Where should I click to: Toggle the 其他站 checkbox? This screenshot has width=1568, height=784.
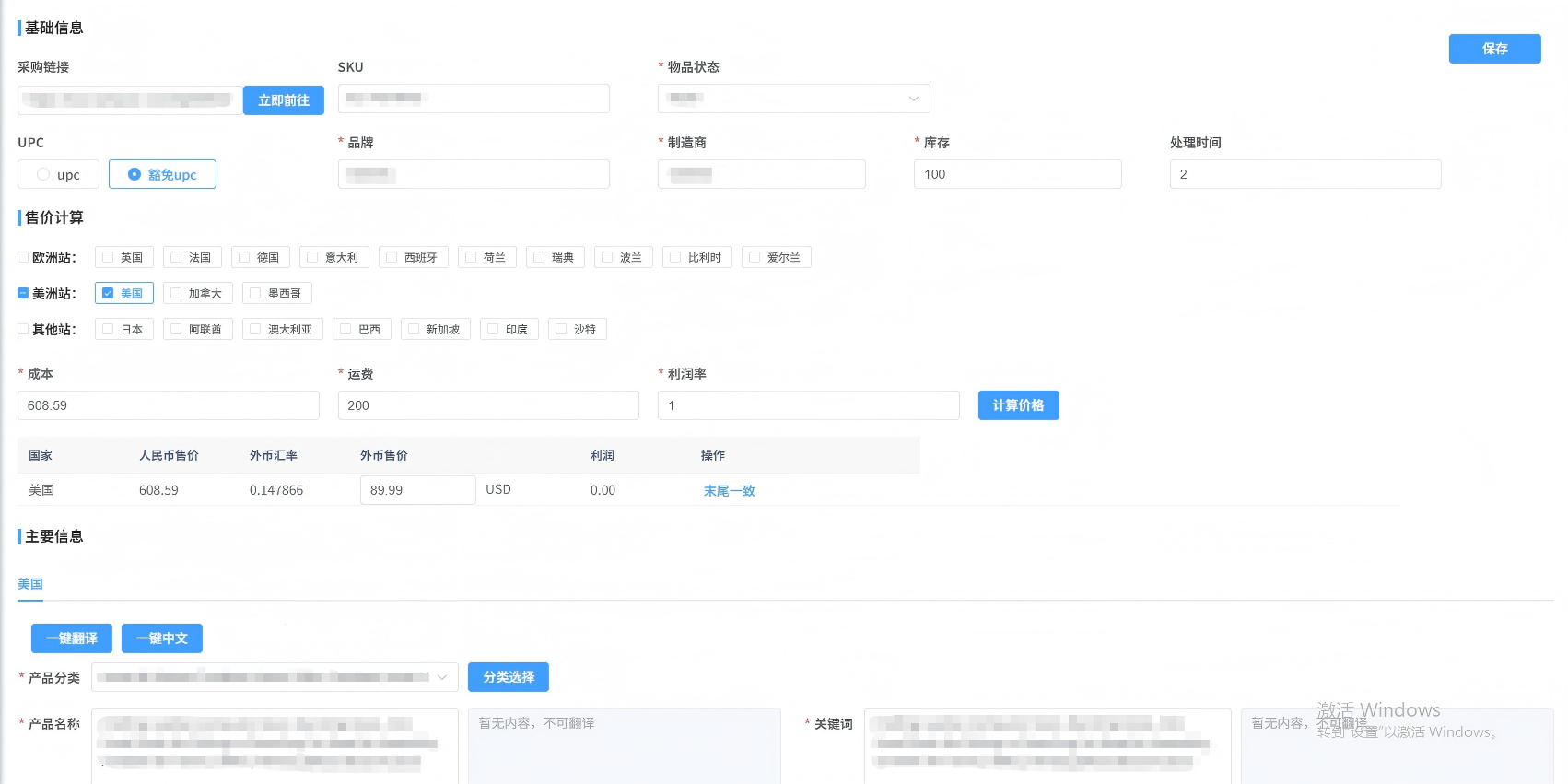(23, 330)
